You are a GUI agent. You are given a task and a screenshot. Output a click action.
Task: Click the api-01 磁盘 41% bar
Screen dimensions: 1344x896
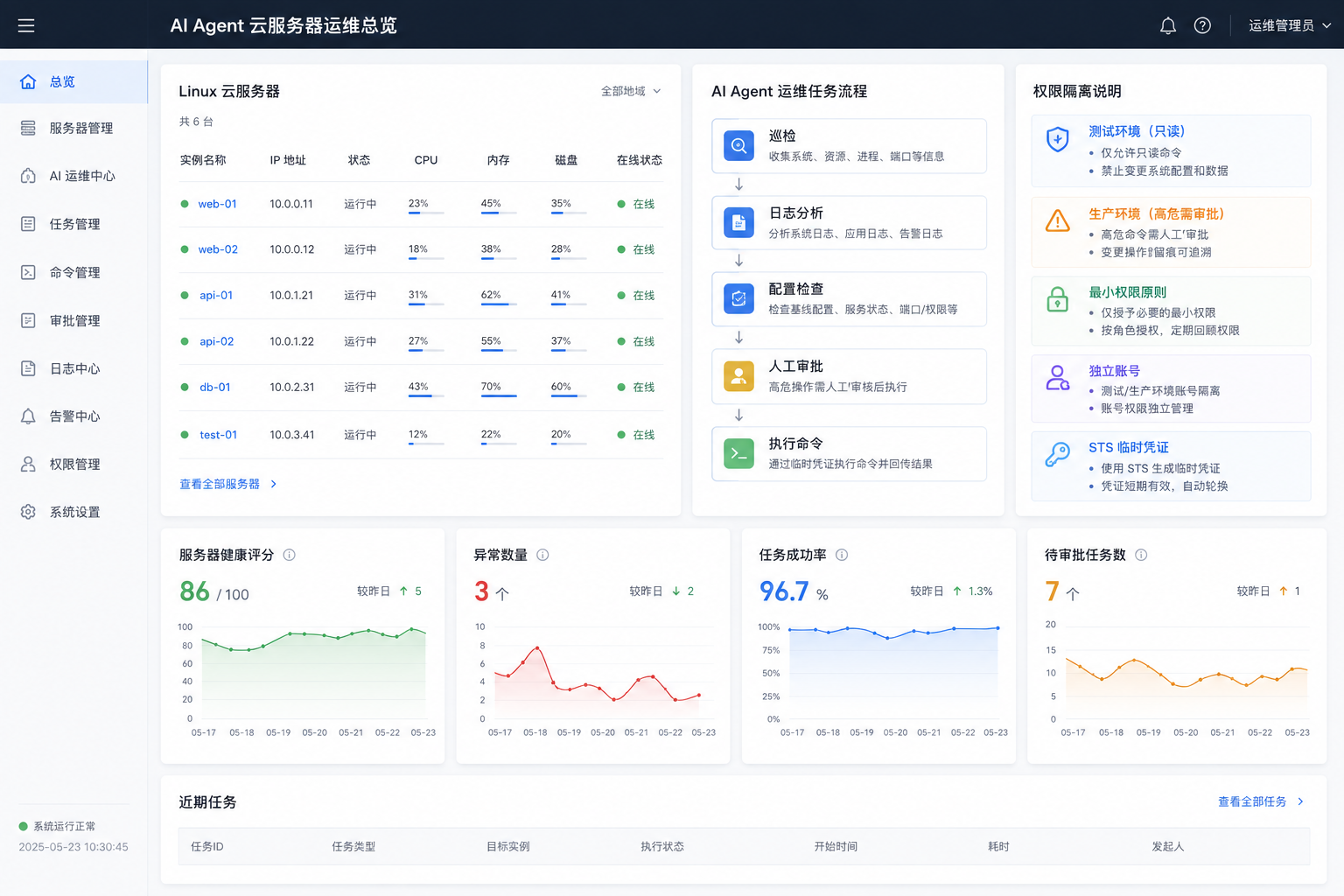click(x=569, y=304)
